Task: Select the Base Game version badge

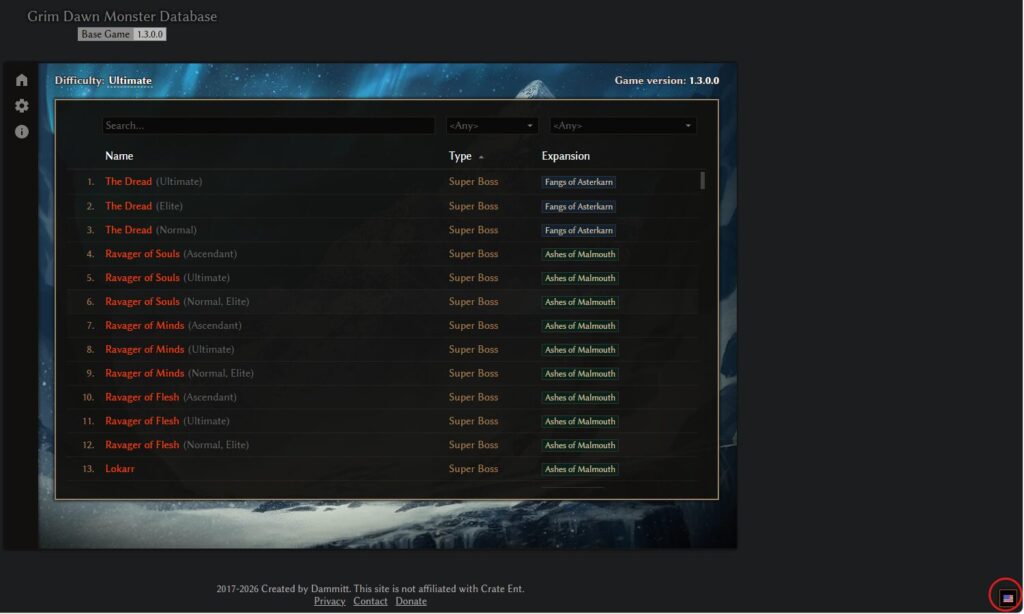Action: click(105, 34)
